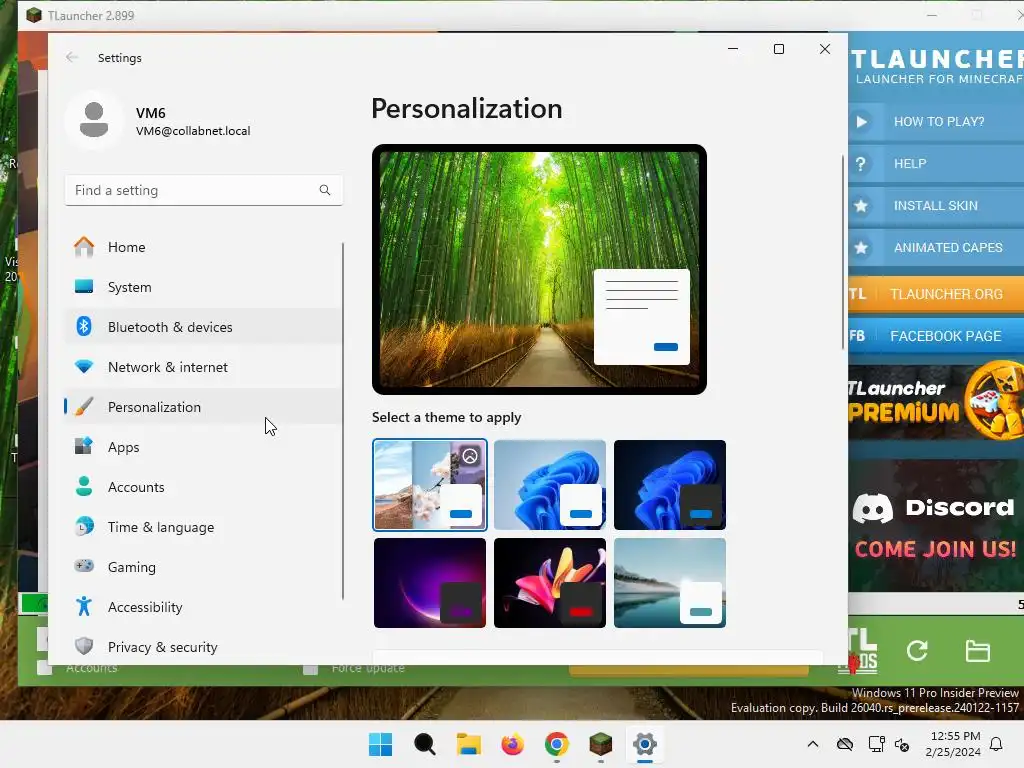Select Personalization in the sidebar
The height and width of the screenshot is (768, 1024).
[203, 407]
